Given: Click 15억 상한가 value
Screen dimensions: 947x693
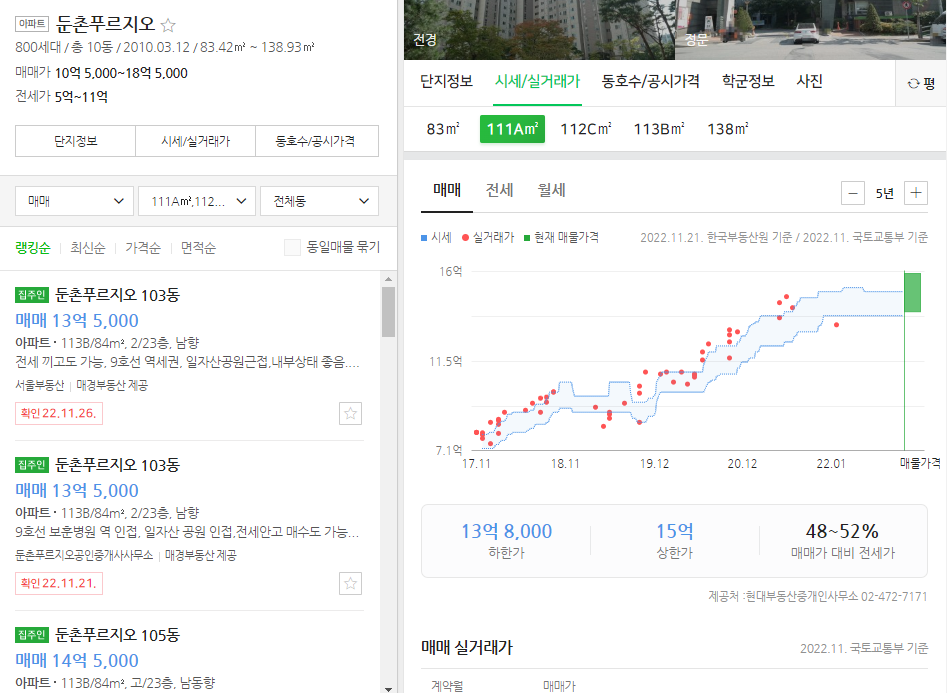Looking at the screenshot, I should pyautogui.click(x=675, y=532).
